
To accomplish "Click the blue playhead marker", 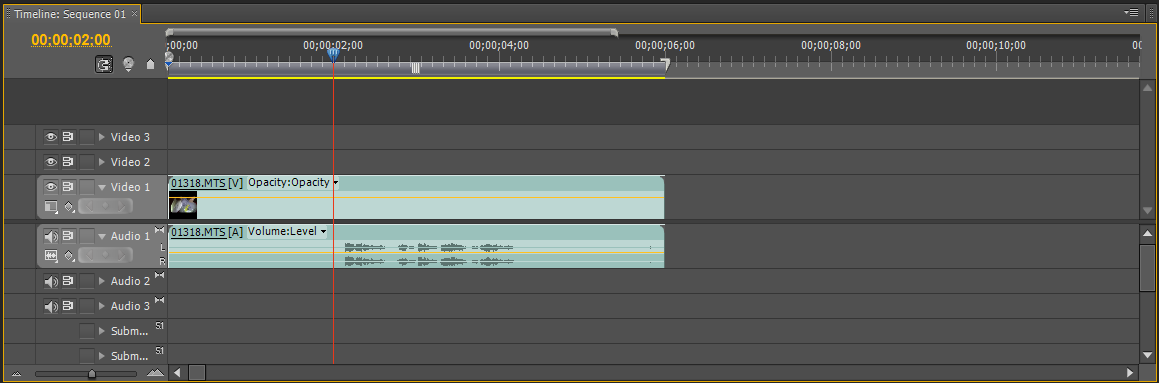I will pos(333,54).
